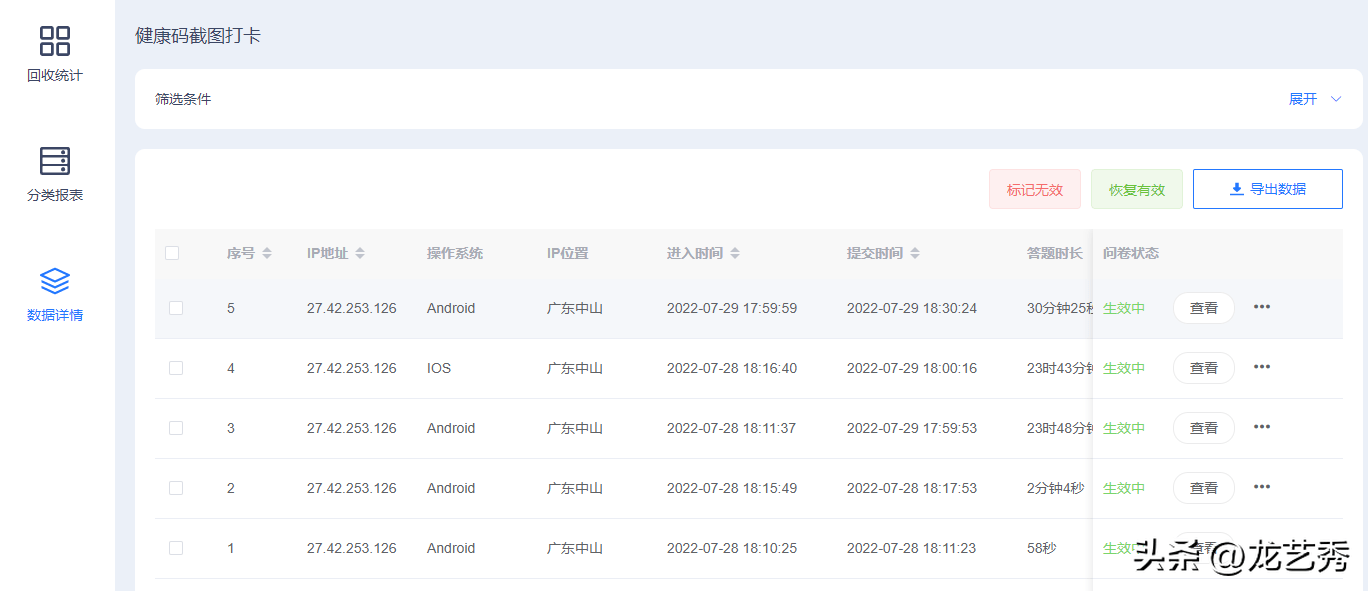Click the 分类报表 menu label

(x=55, y=195)
